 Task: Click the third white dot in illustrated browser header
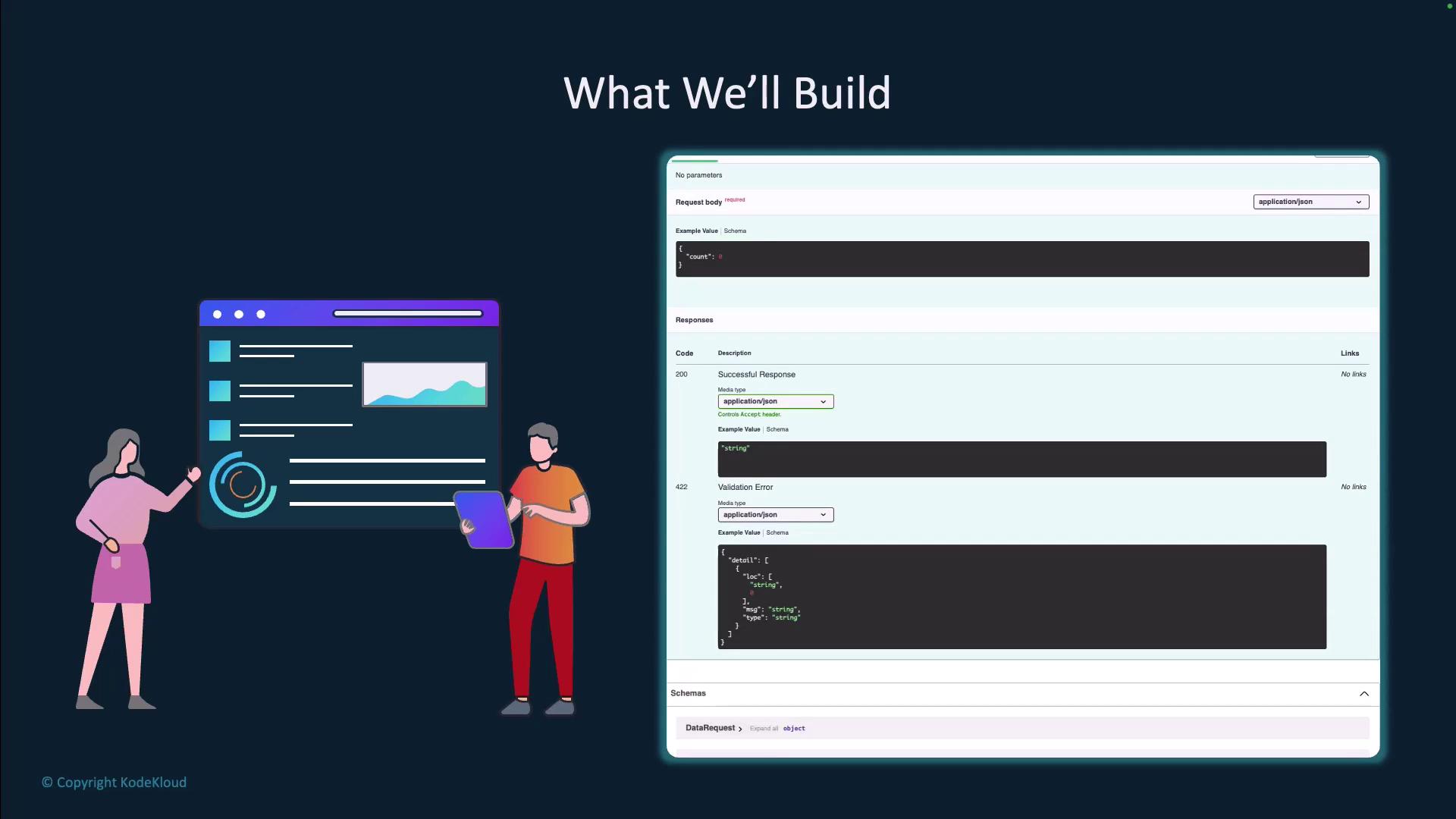pyautogui.click(x=261, y=314)
